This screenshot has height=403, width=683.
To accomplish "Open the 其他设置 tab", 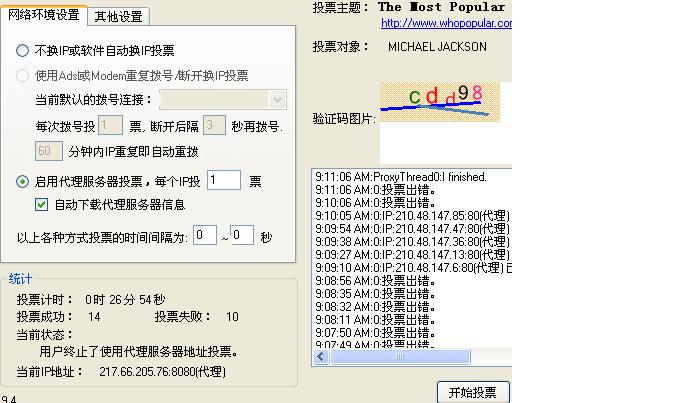I will [x=118, y=16].
